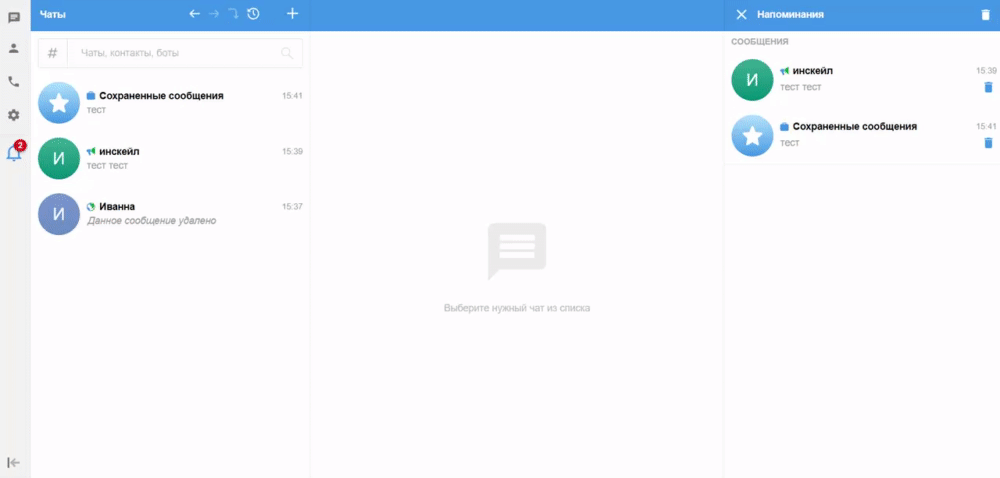1000x478 pixels.
Task: Navigate back using the left arrow
Action: 194,14
